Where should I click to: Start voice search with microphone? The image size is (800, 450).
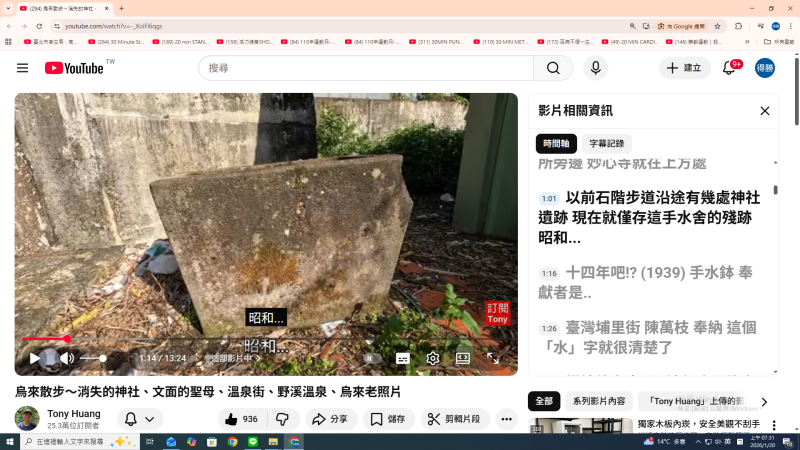pyautogui.click(x=595, y=68)
